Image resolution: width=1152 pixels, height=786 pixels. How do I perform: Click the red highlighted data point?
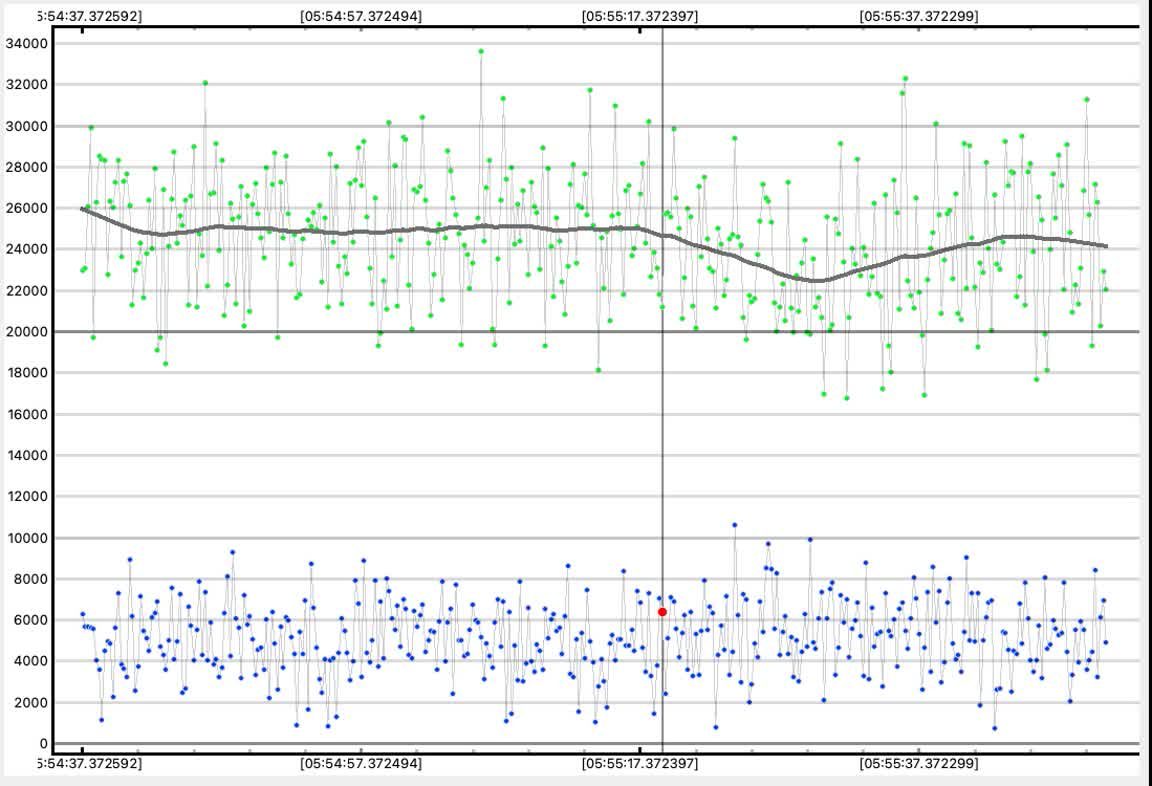coord(662,612)
